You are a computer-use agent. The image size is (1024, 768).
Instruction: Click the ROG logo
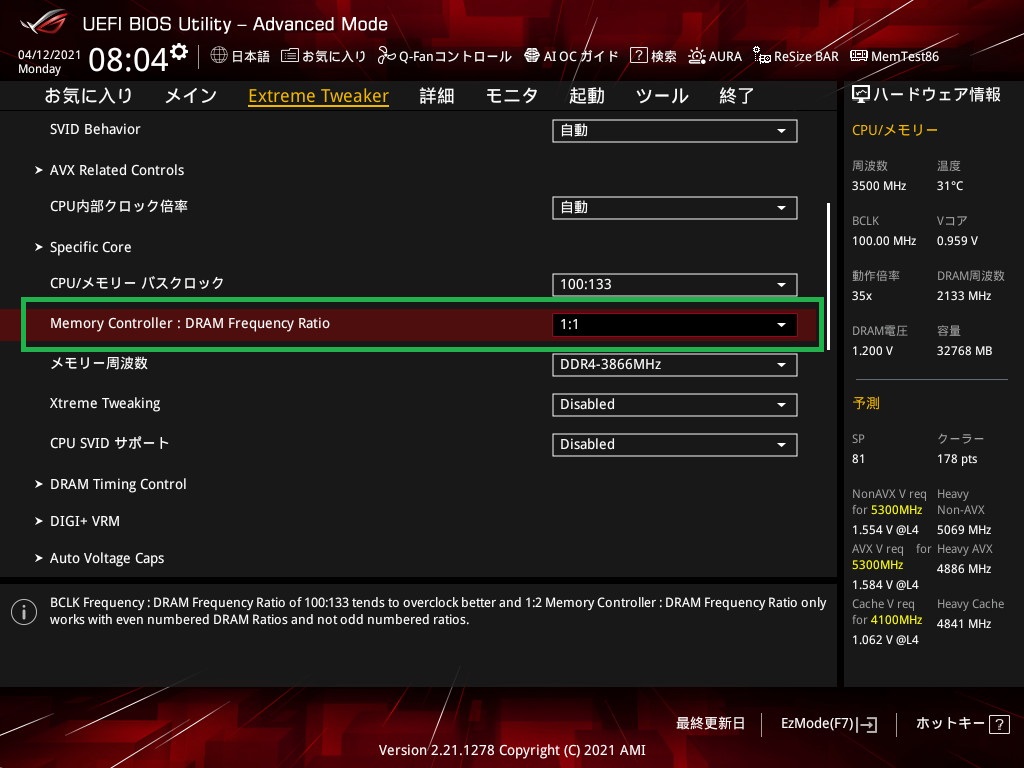click(x=44, y=22)
